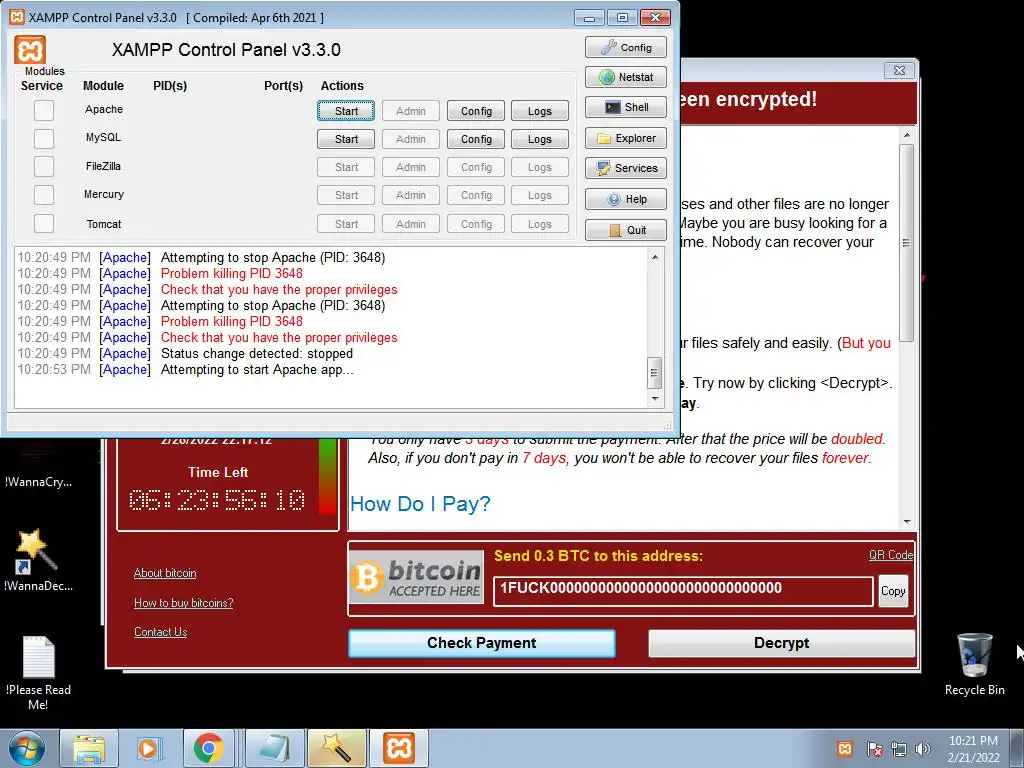Open the Recycle Bin on desktop
This screenshot has width=1024, height=768.
974,664
